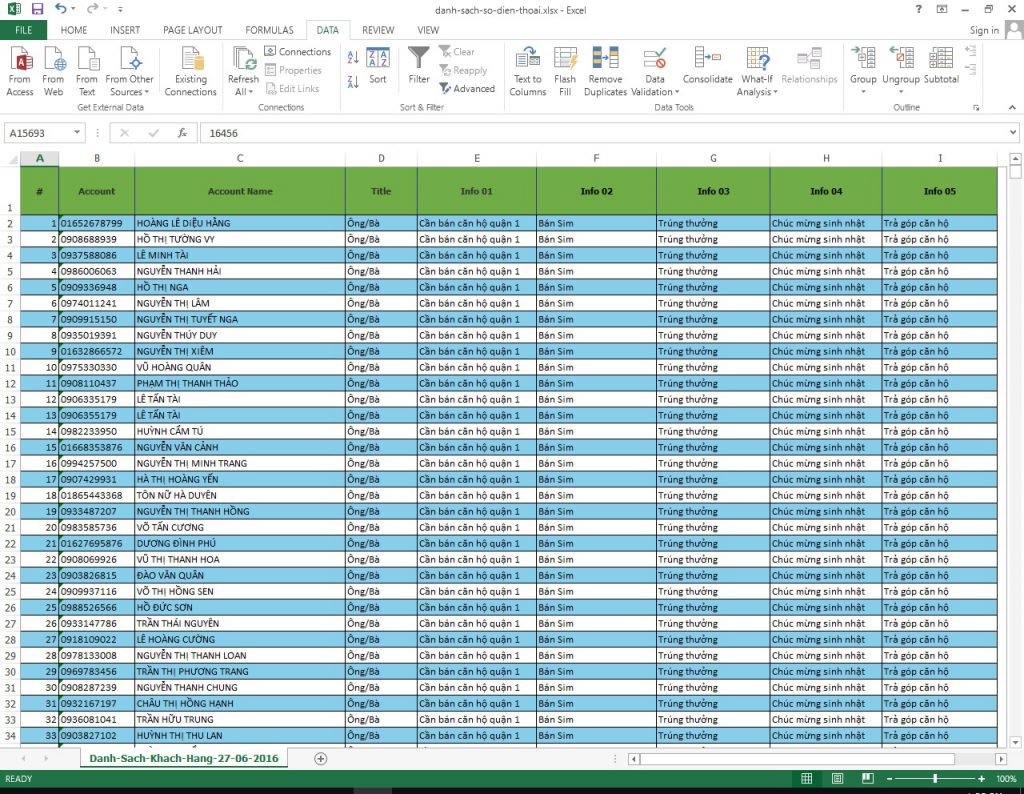Click the Connections button in ribbon
Image resolution: width=1024 pixels, height=794 pixels.
[x=298, y=52]
